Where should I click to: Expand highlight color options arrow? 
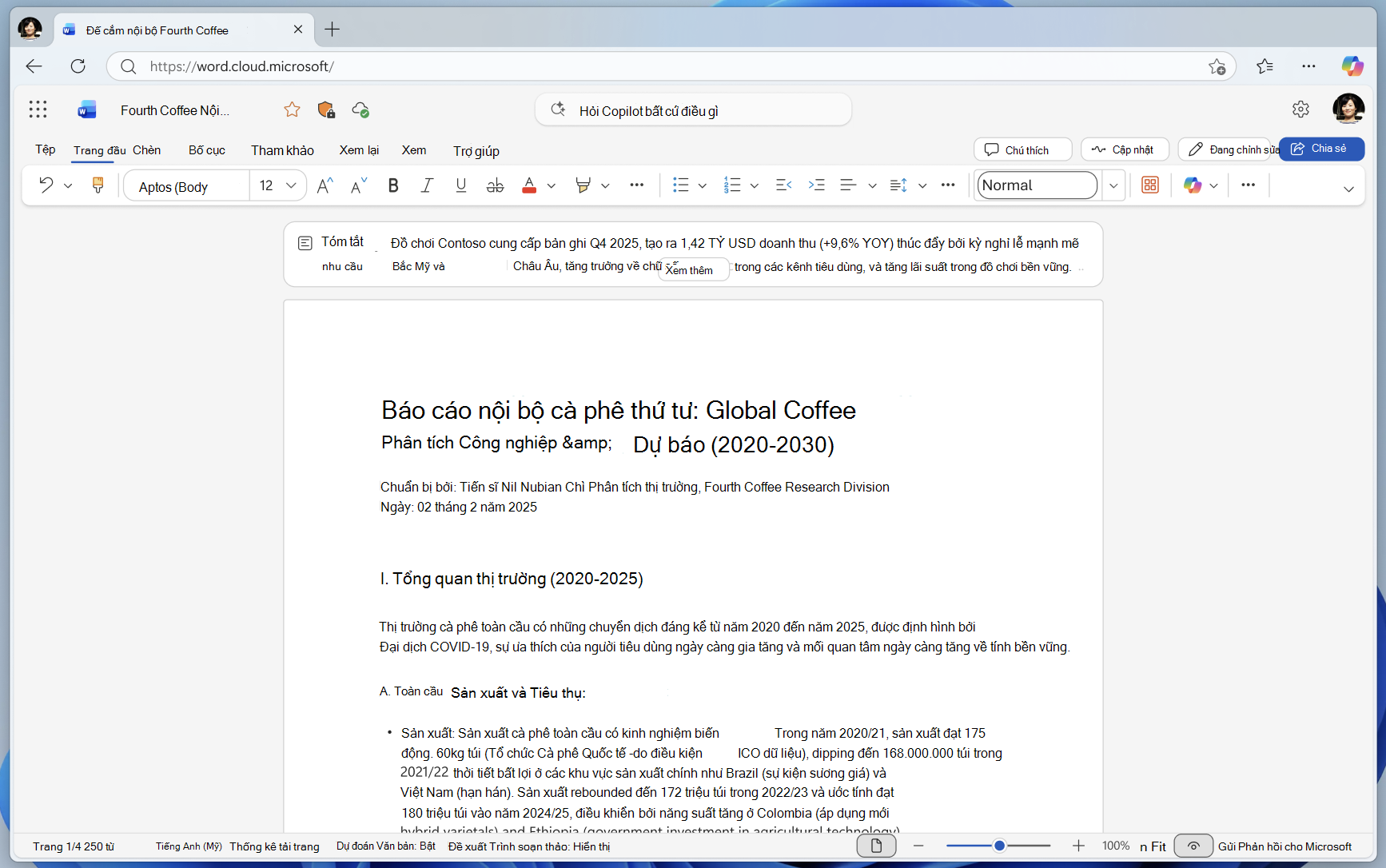[605, 185]
